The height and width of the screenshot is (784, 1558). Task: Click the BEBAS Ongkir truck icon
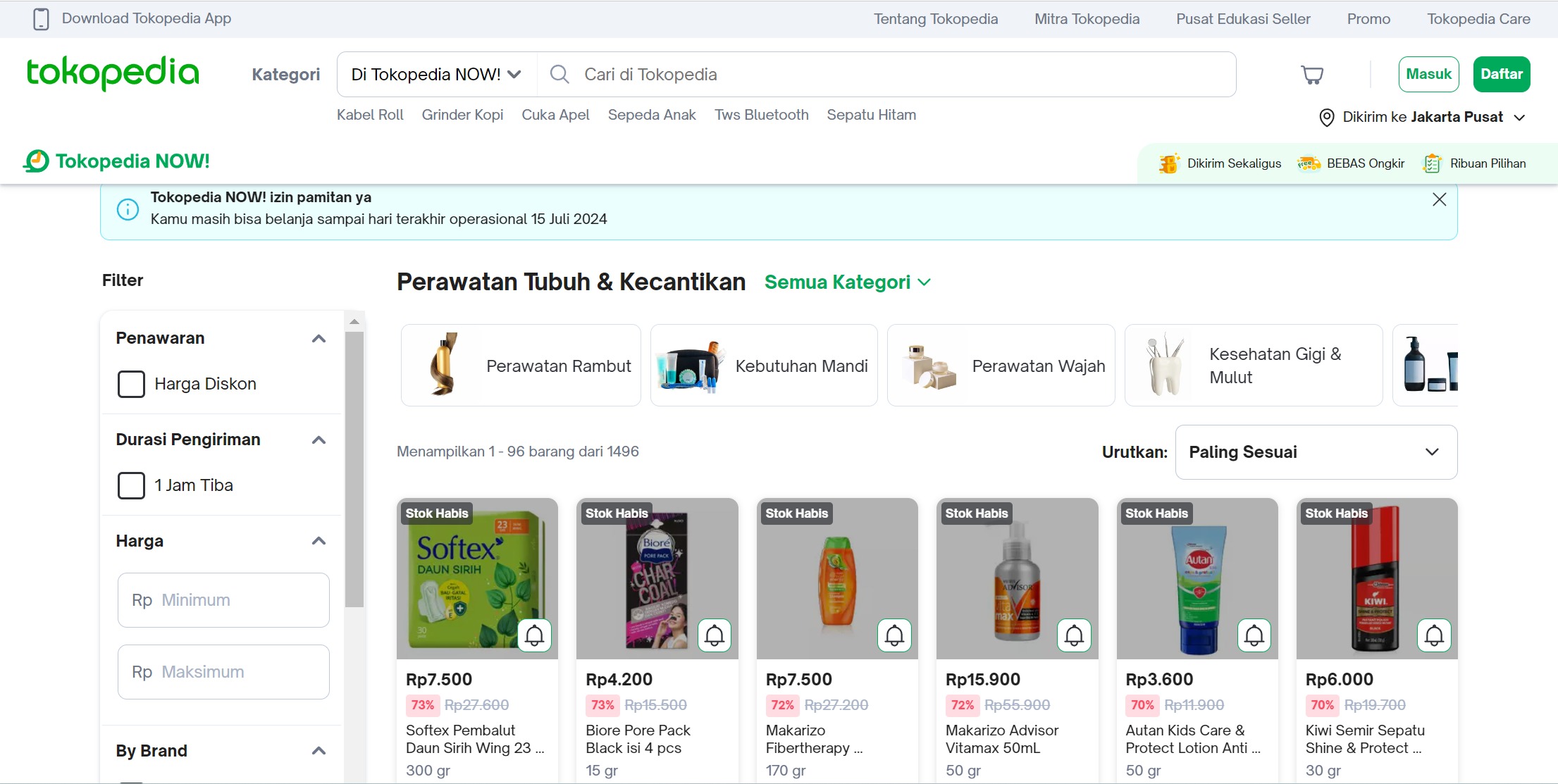1309,163
